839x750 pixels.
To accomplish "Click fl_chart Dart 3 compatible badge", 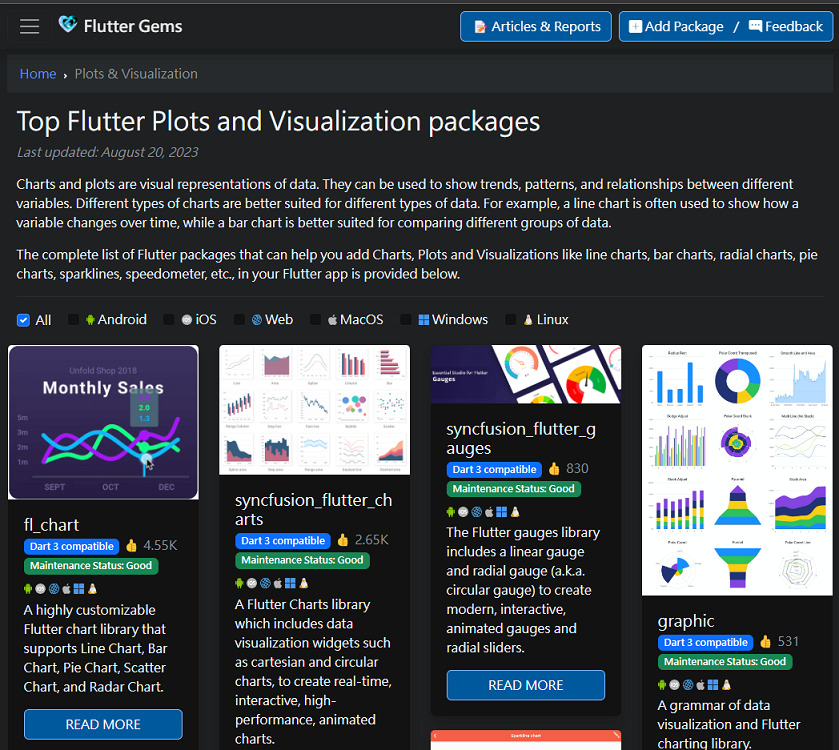I will (71, 546).
